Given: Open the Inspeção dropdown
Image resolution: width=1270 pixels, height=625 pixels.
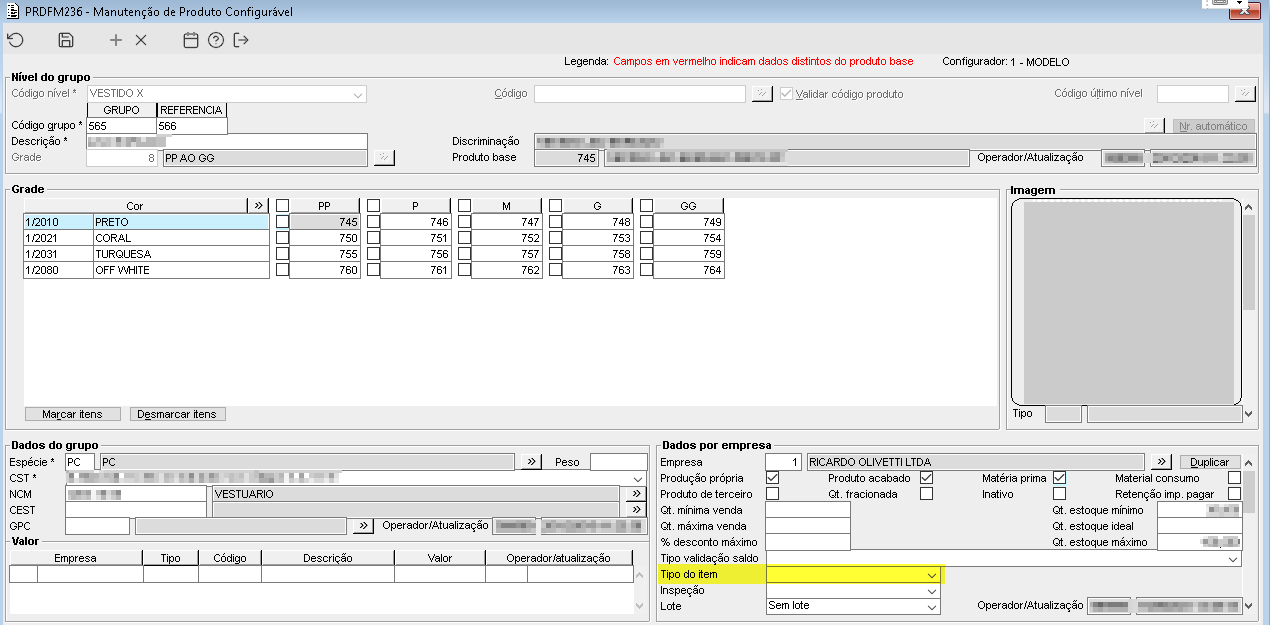Looking at the screenshot, I should coord(932,591).
